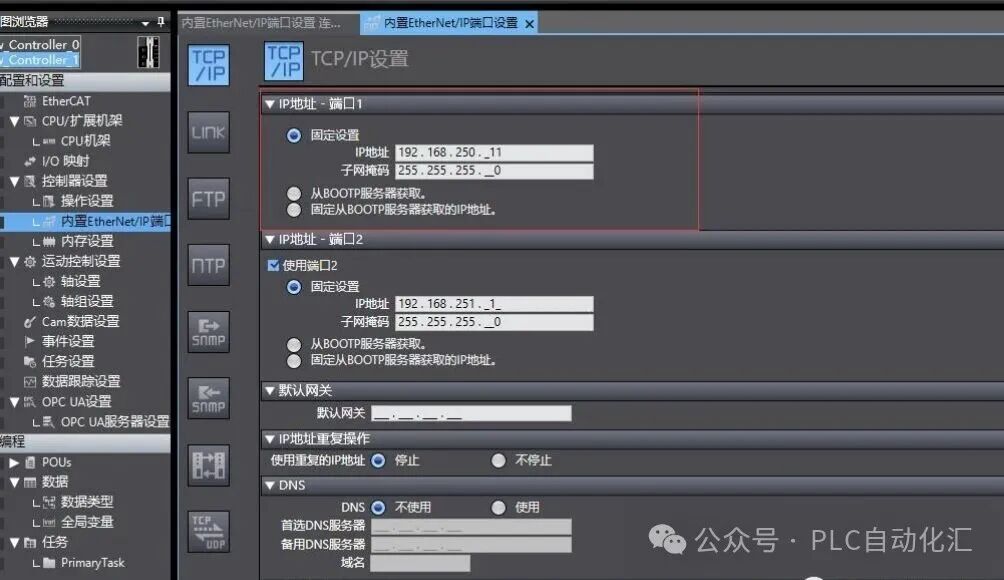The width and height of the screenshot is (1004, 580).
Task: Open 内置EtherNet/IP端口设置 in the tree
Action: coord(115,222)
